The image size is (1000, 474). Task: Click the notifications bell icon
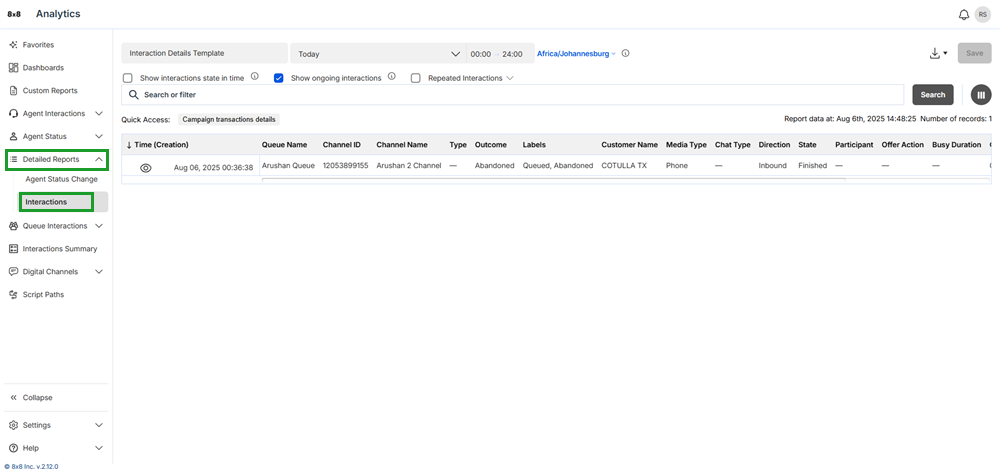coord(963,14)
